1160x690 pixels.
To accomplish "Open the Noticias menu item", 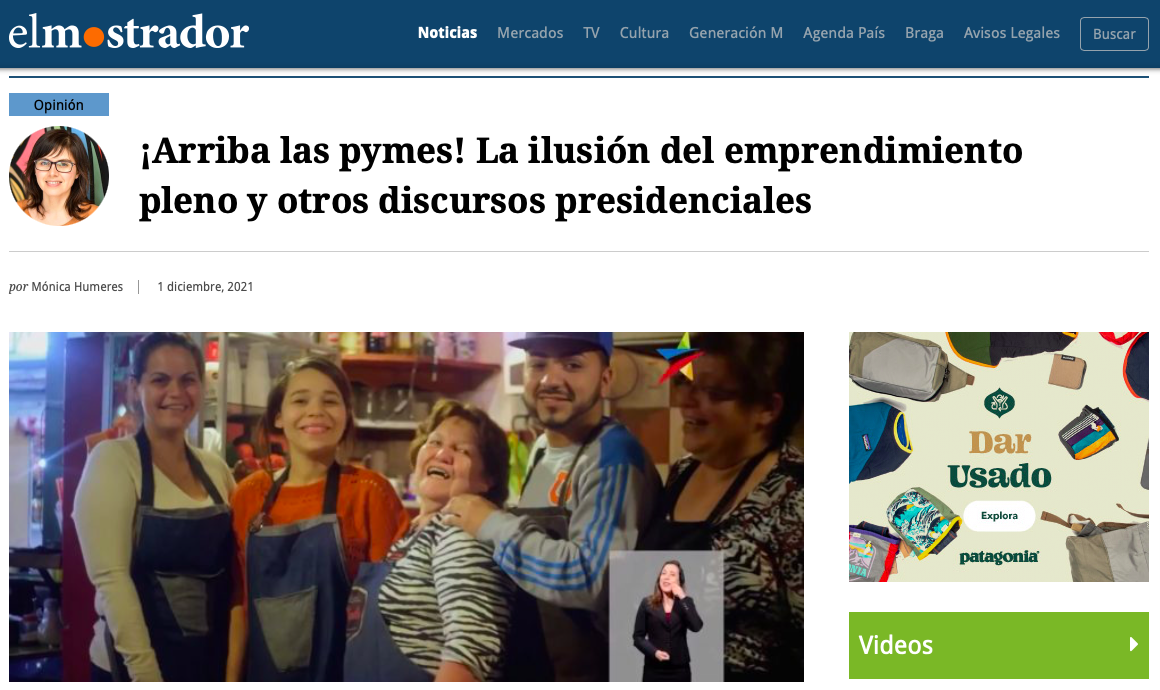I will coord(447,33).
